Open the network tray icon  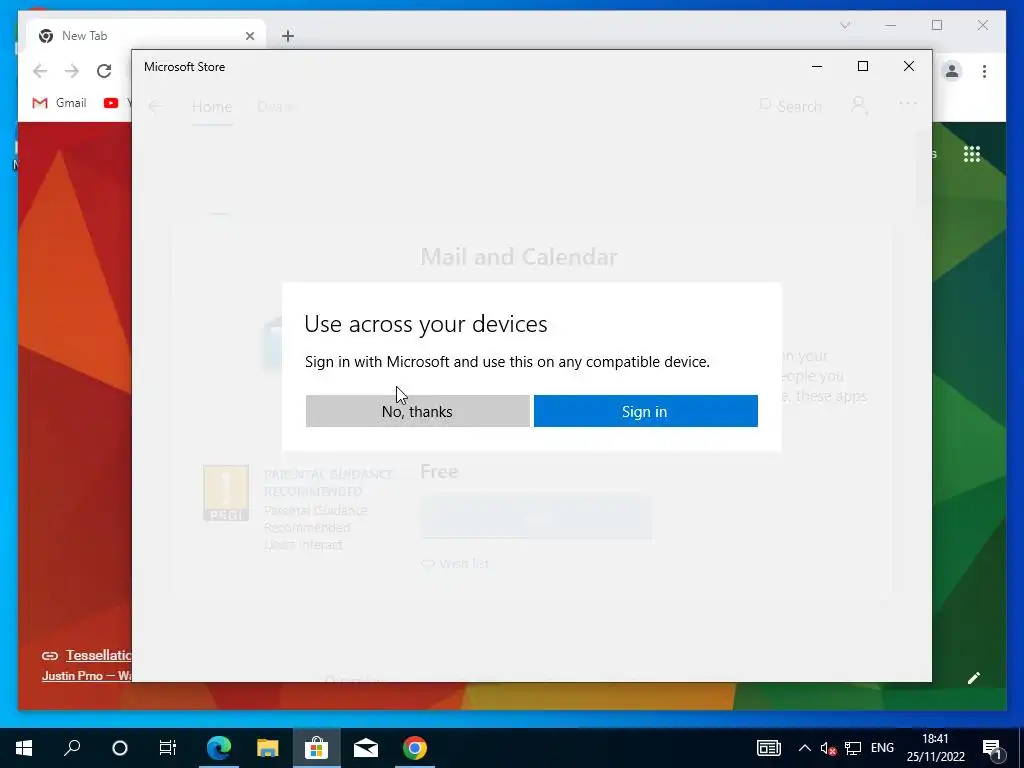(853, 748)
